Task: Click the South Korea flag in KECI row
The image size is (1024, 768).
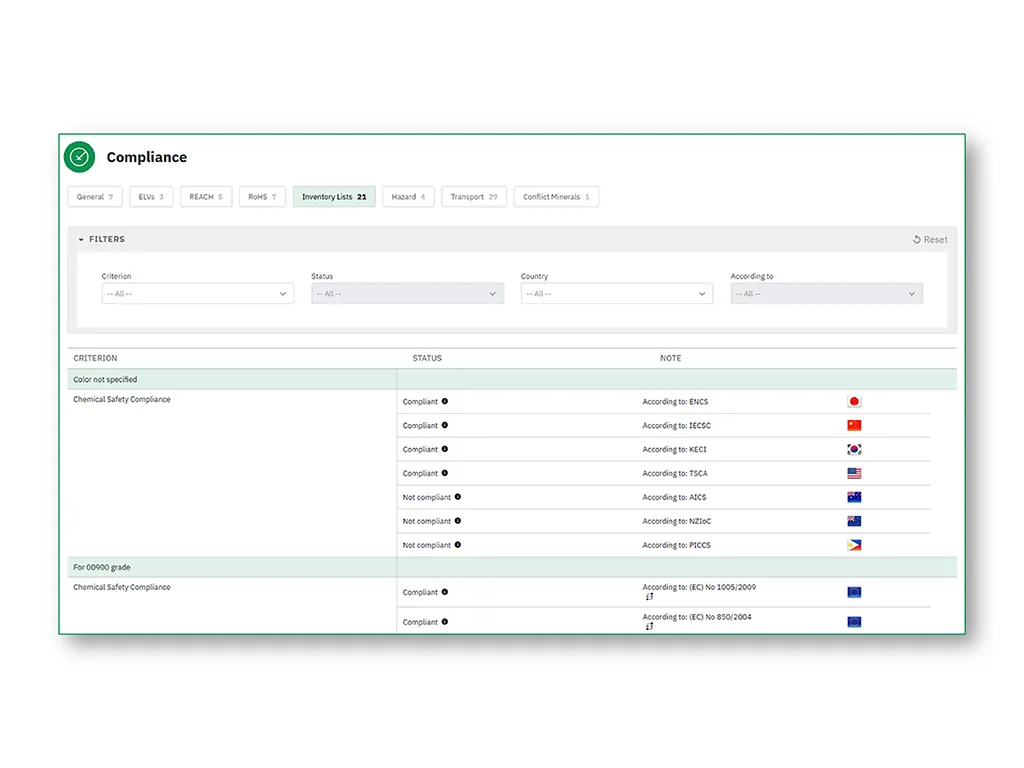Action: pos(854,449)
